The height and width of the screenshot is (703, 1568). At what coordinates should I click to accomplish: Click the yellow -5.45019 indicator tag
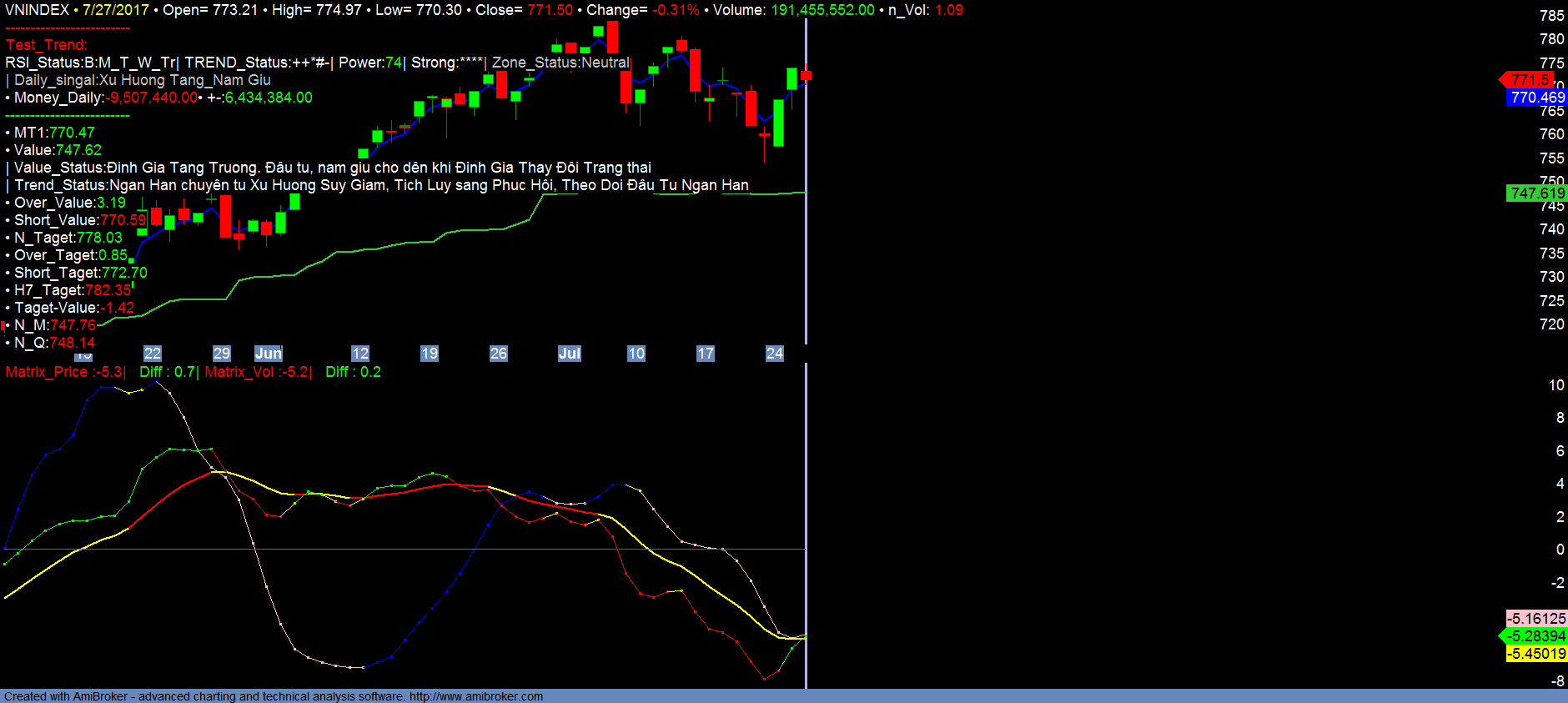(x=1536, y=654)
